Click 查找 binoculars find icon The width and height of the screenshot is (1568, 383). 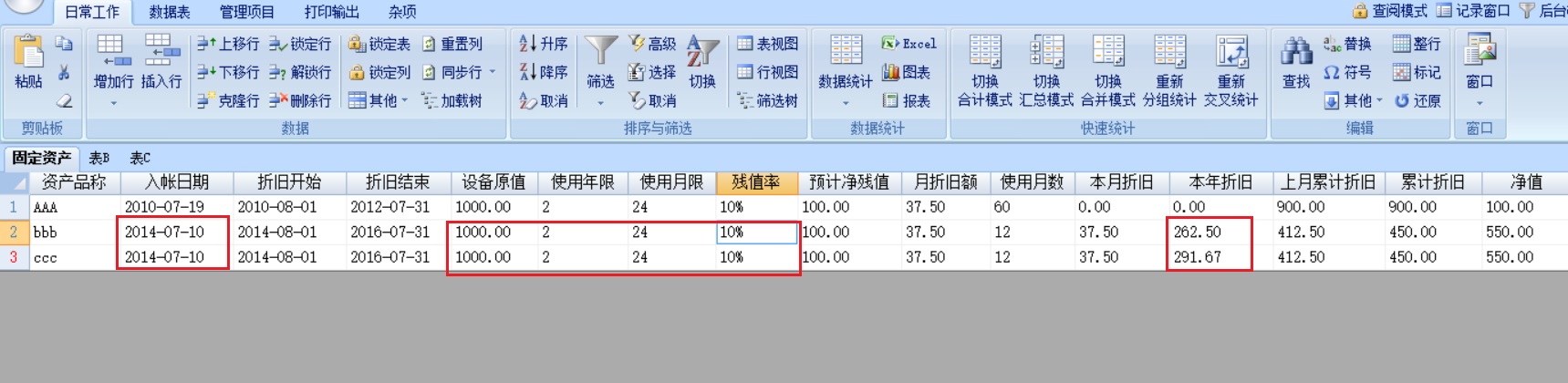1296,51
